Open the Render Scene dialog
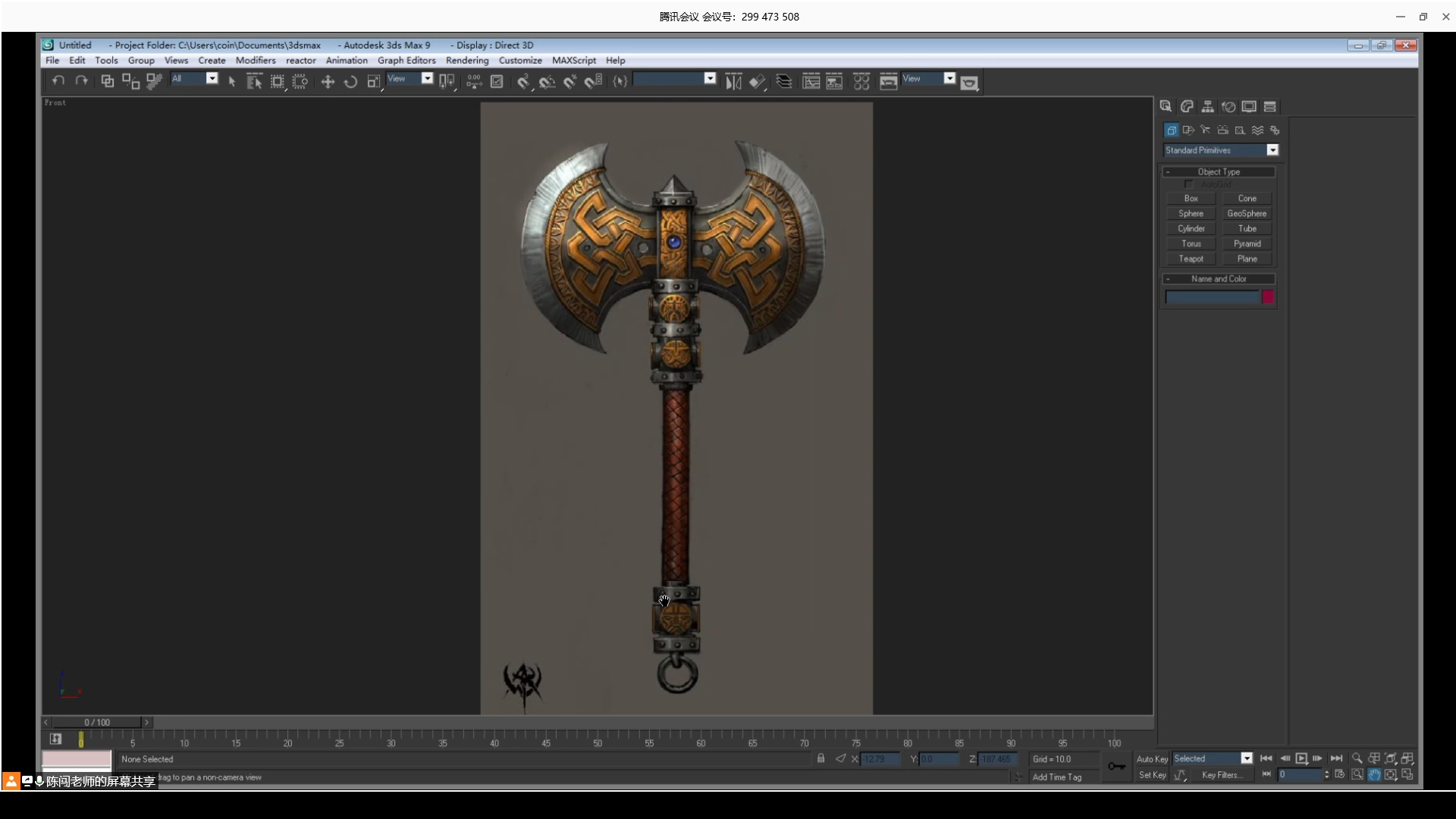 pos(888,81)
